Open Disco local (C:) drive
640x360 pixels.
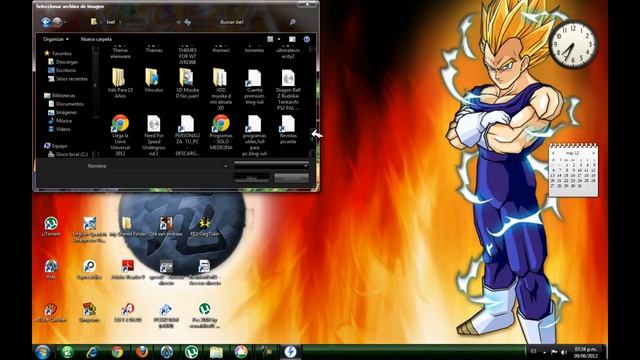pyautogui.click(x=68, y=154)
